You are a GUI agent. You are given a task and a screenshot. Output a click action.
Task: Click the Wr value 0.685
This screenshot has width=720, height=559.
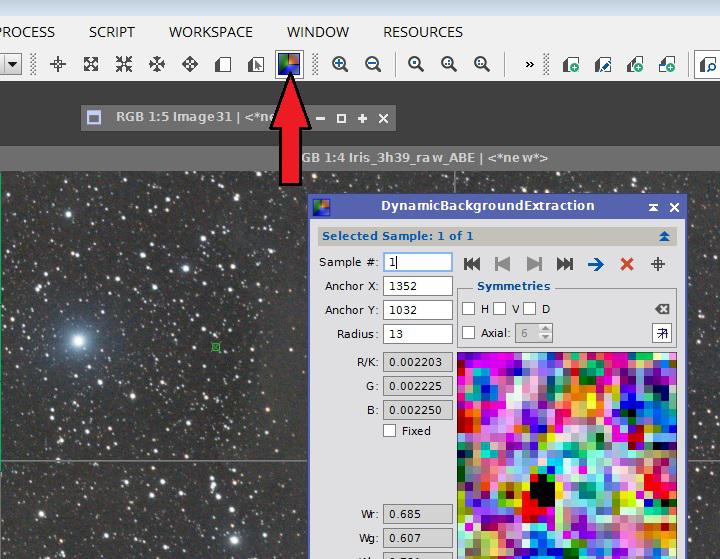coord(418,514)
